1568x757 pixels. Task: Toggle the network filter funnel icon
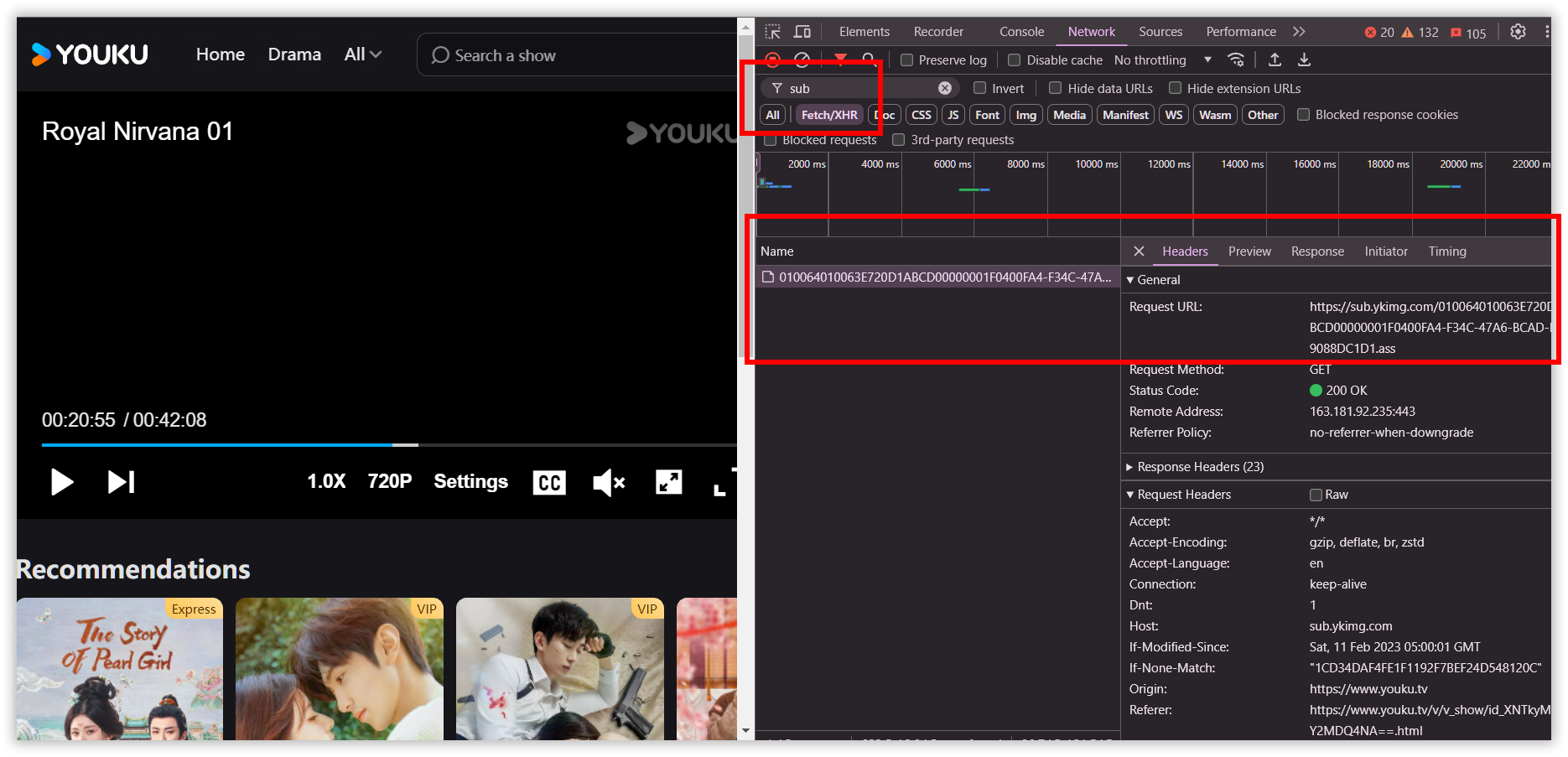pos(840,59)
